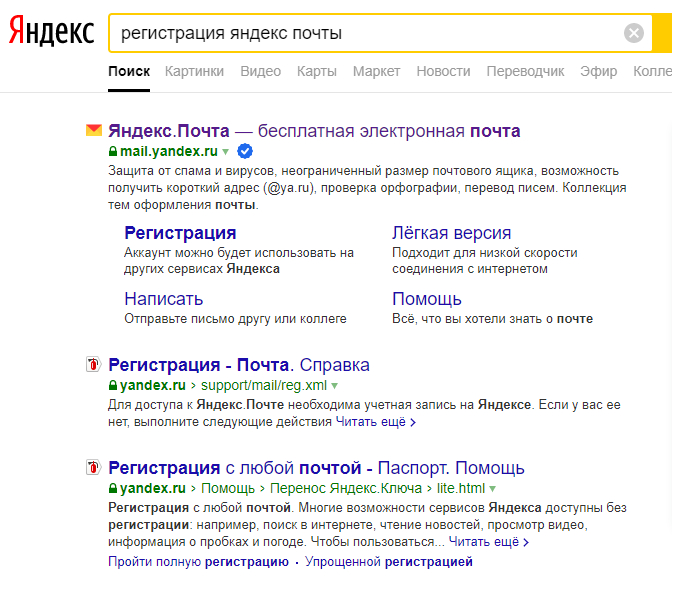The height and width of the screenshot is (591, 675).
Task: Expand the dropdown arrow after support/mail/reg.xml
Action: [x=334, y=386]
